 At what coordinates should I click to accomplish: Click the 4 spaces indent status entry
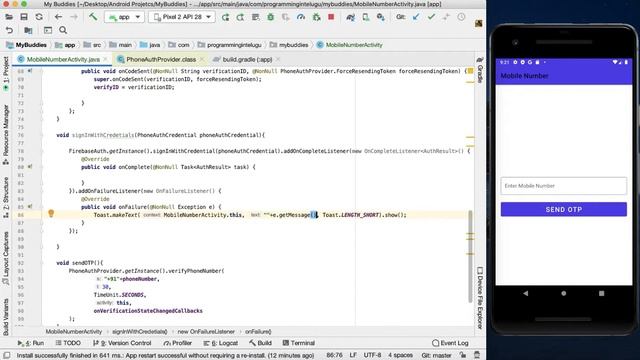tap(400, 356)
